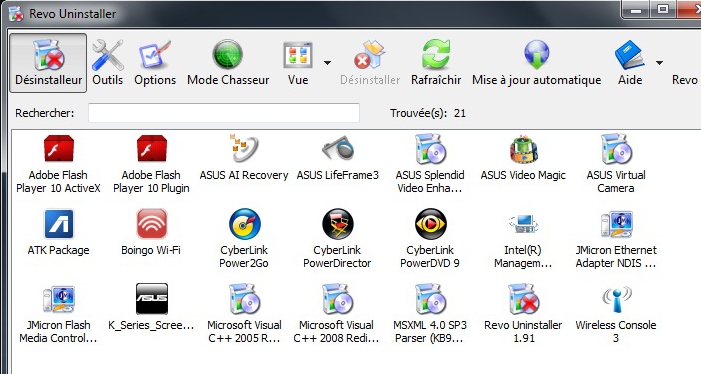Image resolution: width=701 pixels, height=374 pixels.
Task: Focus the Rechercher search field
Action: (224, 113)
